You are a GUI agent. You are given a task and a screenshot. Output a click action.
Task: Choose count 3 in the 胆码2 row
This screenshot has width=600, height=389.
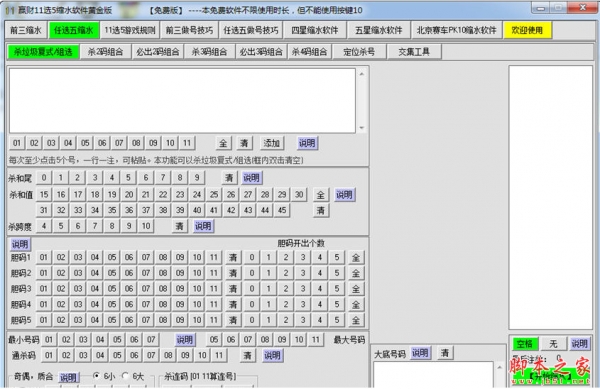point(303,273)
